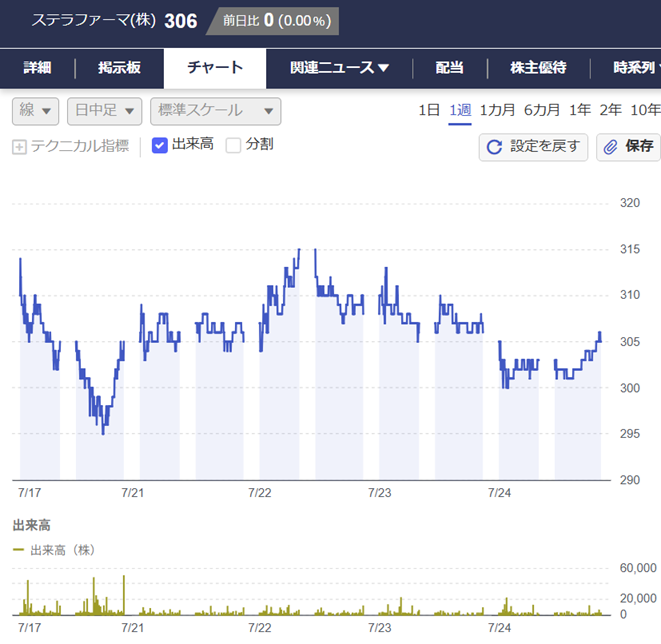Viewport: 661px width, 644px height.
Task: Open the 配当 tab
Action: pyautogui.click(x=449, y=68)
